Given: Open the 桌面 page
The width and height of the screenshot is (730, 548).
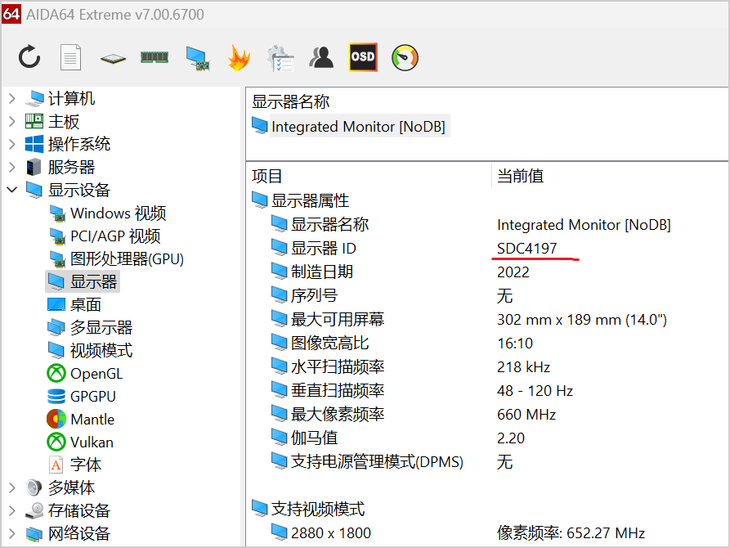Looking at the screenshot, I should pyautogui.click(x=86, y=305).
